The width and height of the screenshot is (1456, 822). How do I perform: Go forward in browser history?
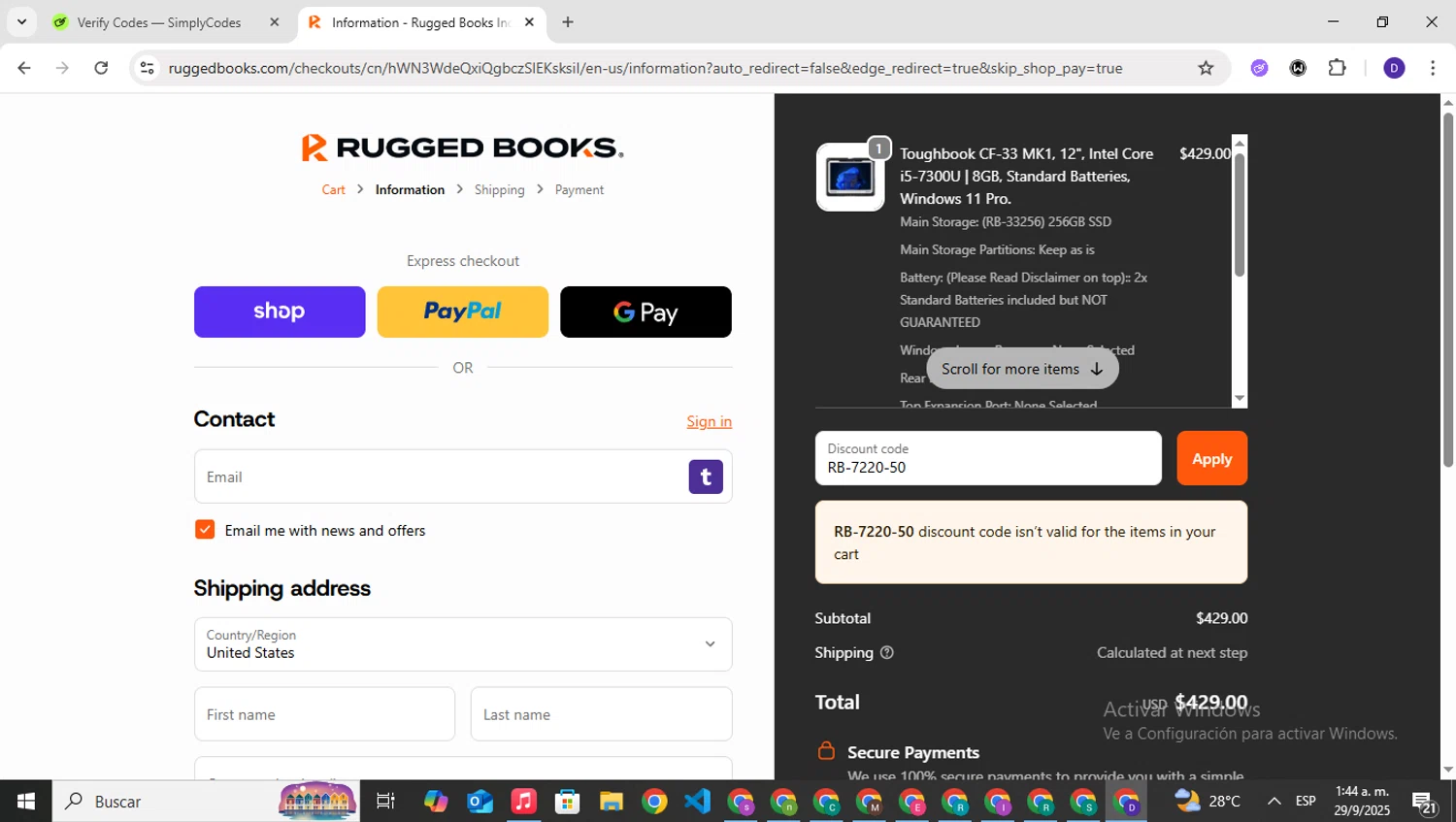[62, 68]
